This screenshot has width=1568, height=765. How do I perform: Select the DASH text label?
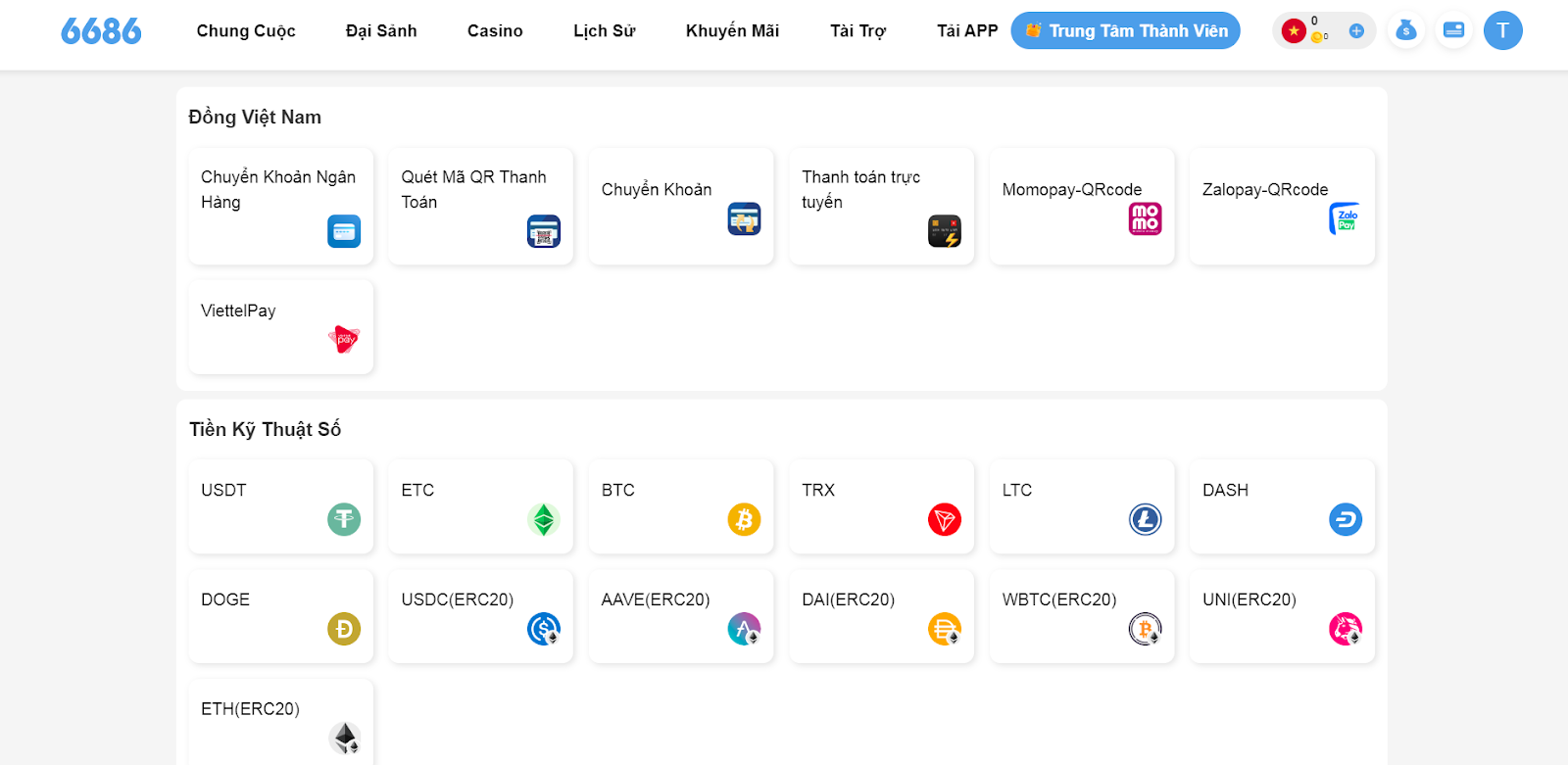(x=1226, y=490)
